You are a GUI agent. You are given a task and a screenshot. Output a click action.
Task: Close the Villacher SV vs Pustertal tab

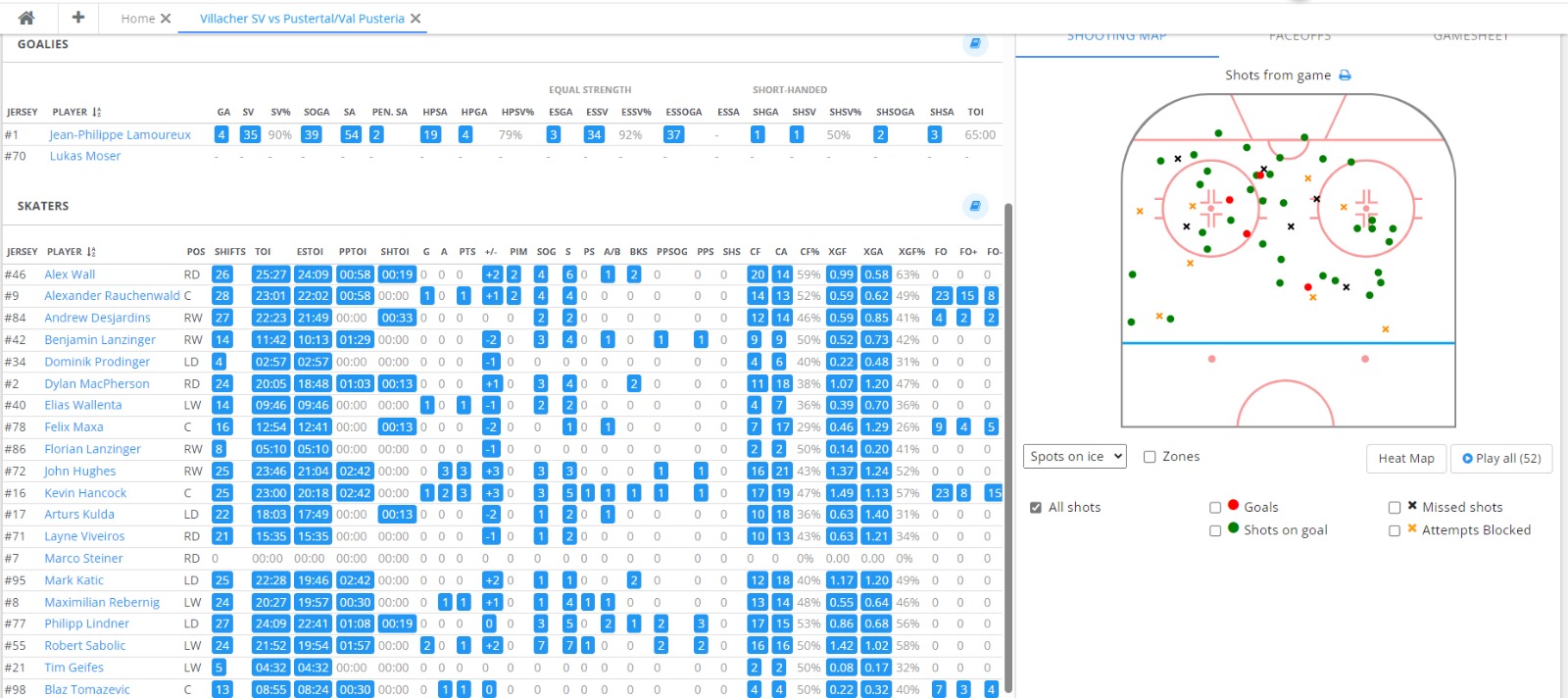416,19
